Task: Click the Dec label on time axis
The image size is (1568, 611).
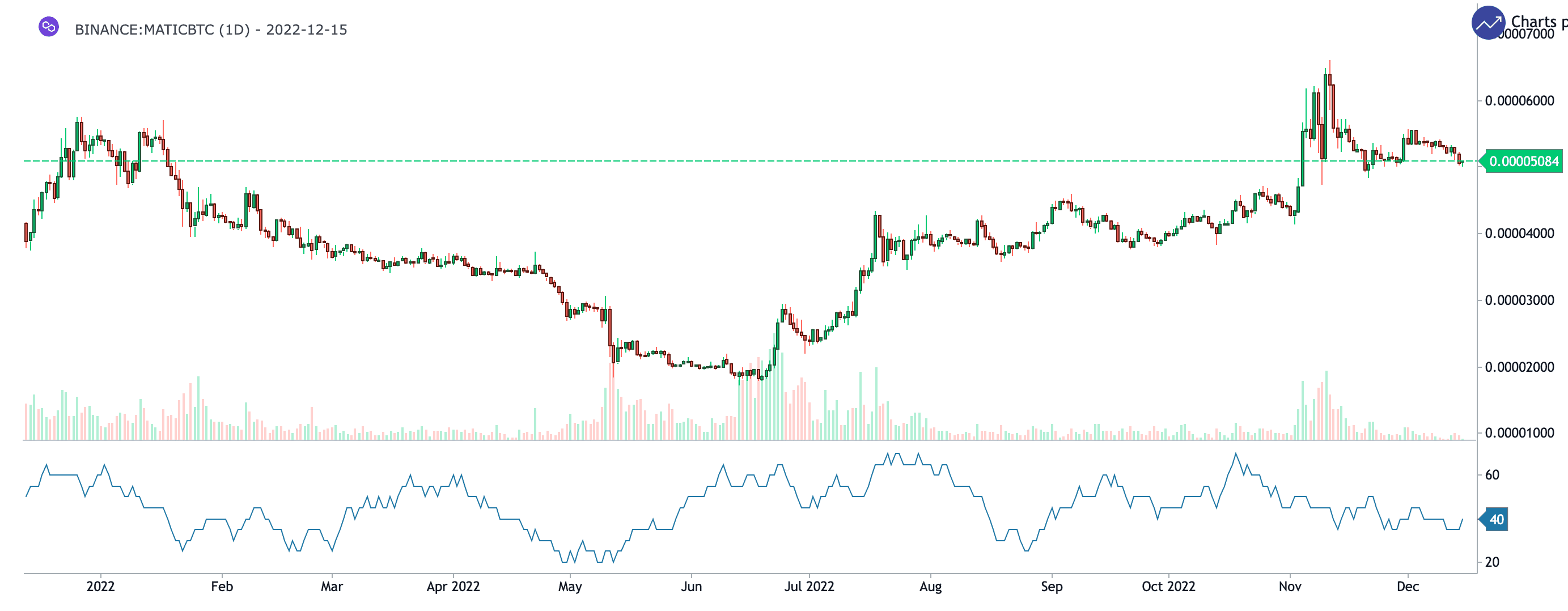Action: pyautogui.click(x=1408, y=587)
